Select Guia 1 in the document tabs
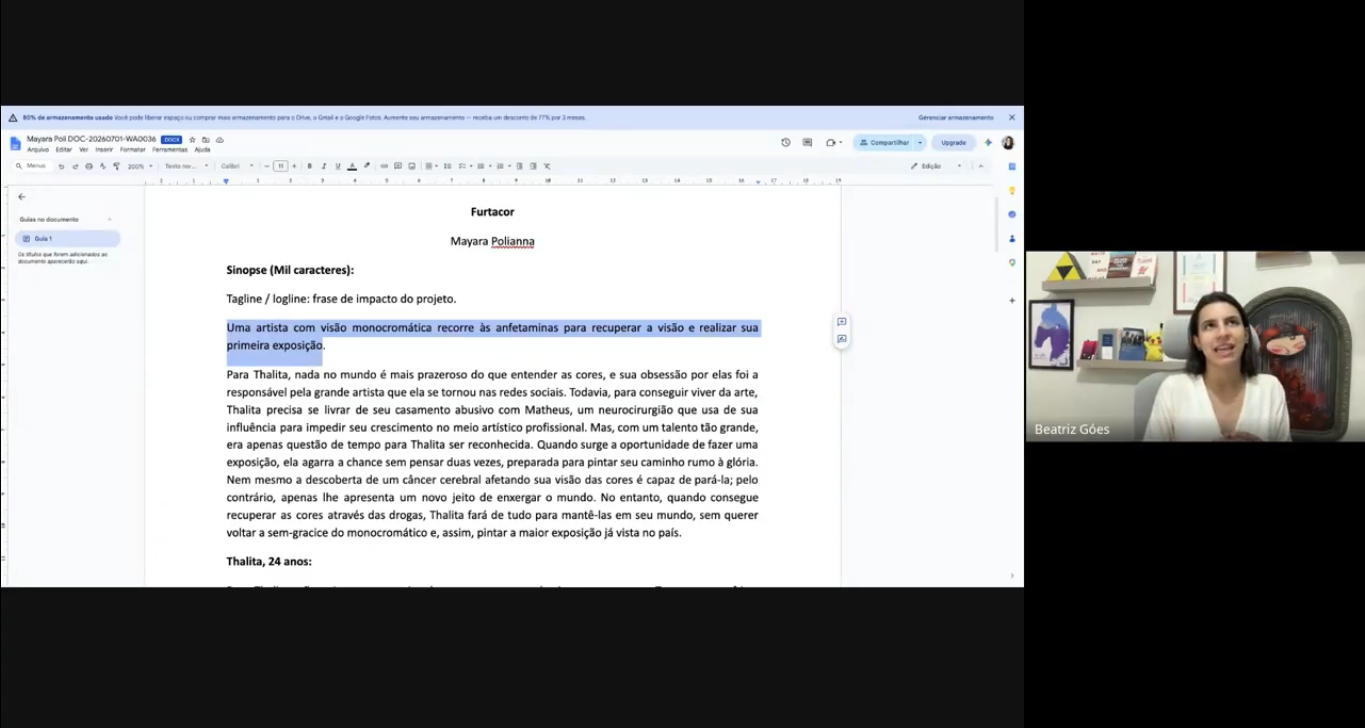Viewport: 1365px width, 728px height. tap(67, 239)
